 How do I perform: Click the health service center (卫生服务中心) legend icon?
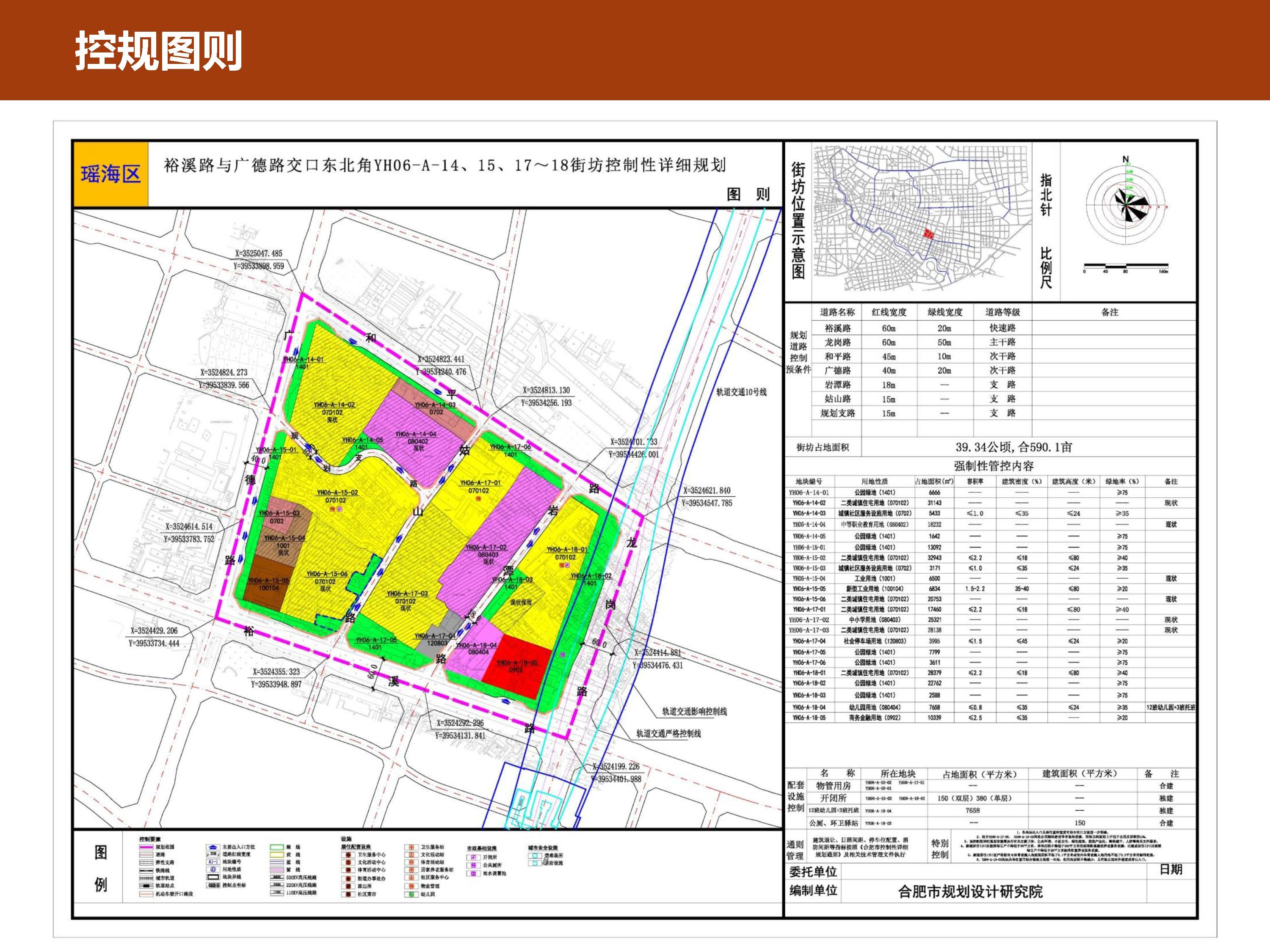coord(348,855)
